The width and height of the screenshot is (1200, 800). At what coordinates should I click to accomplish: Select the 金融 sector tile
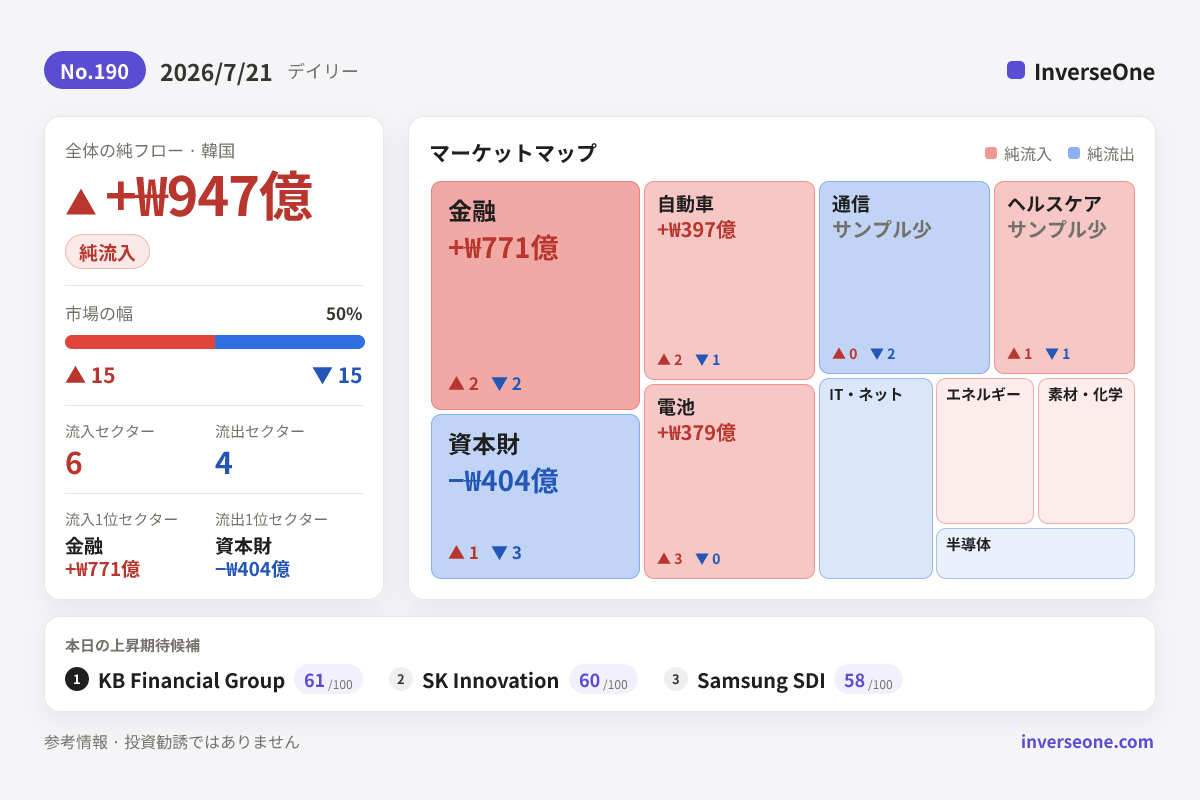point(535,295)
